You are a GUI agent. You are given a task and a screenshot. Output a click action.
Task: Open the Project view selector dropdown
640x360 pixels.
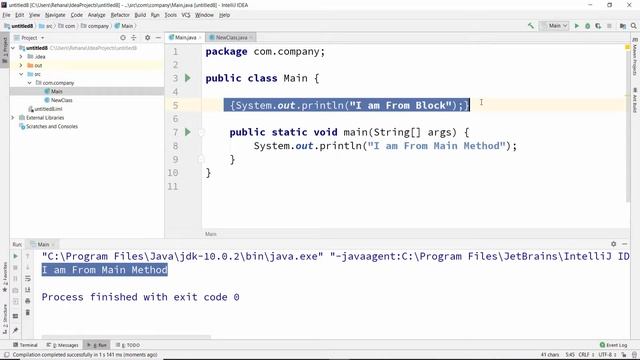(29, 38)
